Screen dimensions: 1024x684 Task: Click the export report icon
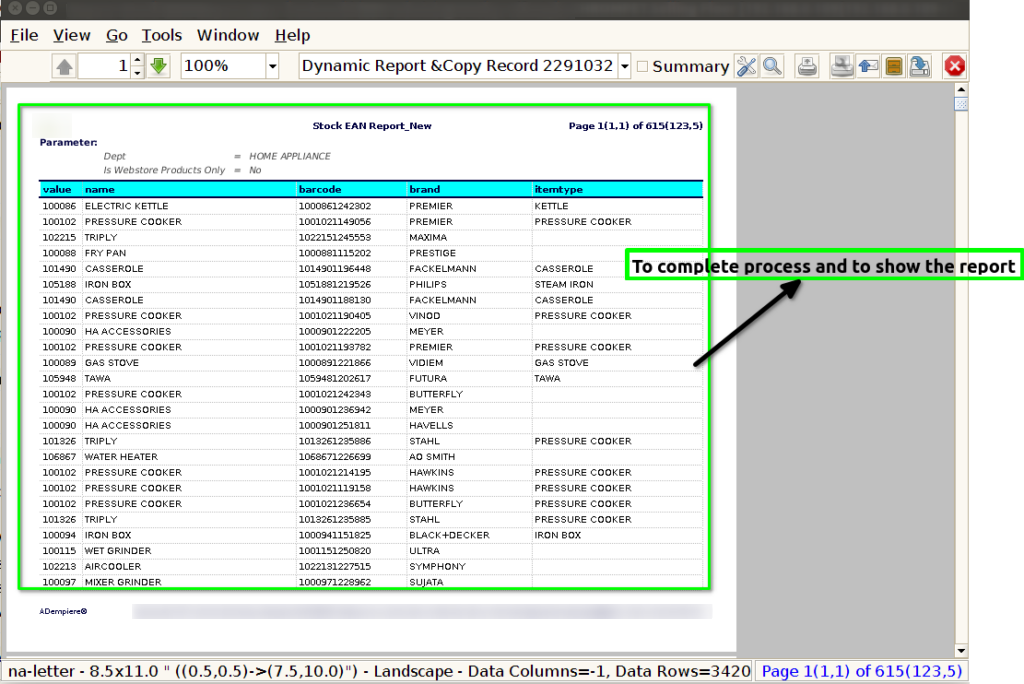(x=920, y=66)
